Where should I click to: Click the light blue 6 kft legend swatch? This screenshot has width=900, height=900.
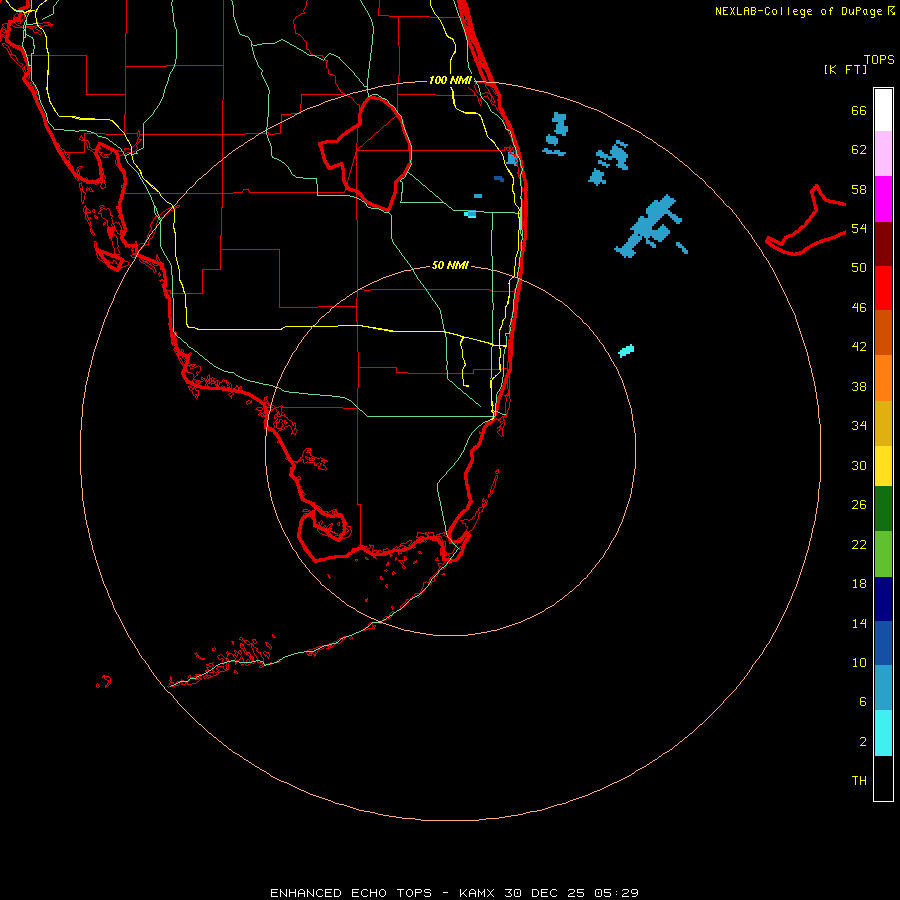point(883,688)
